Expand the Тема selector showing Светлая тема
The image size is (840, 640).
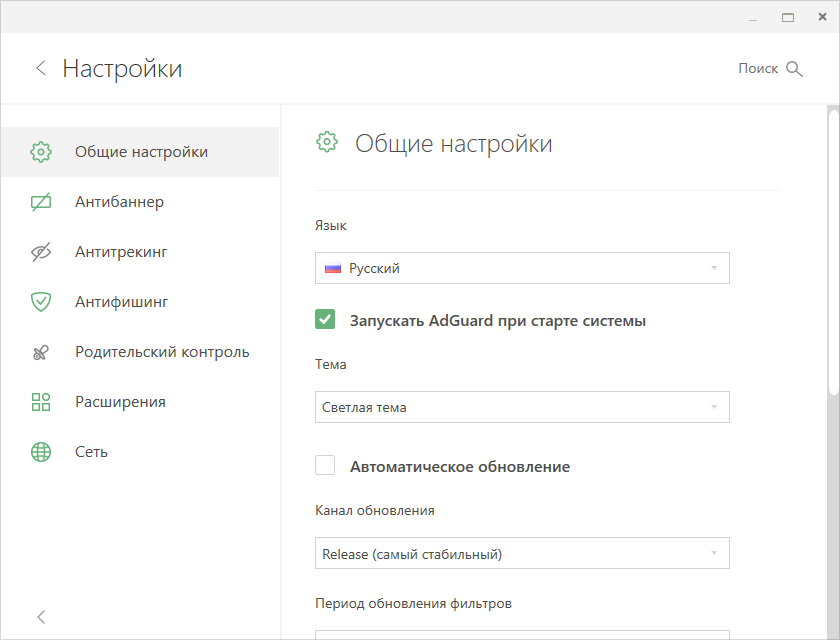(522, 407)
